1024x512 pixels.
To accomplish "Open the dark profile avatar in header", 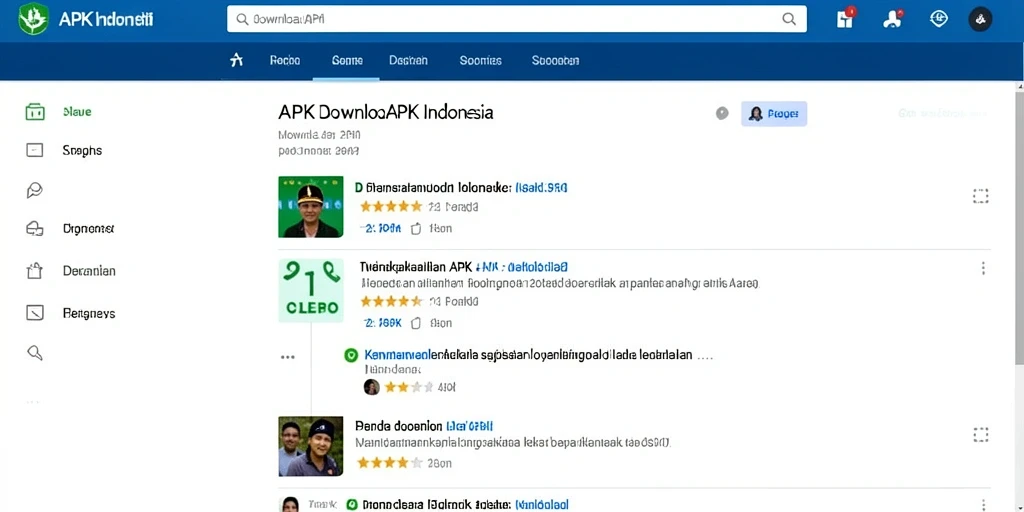I will 980,19.
